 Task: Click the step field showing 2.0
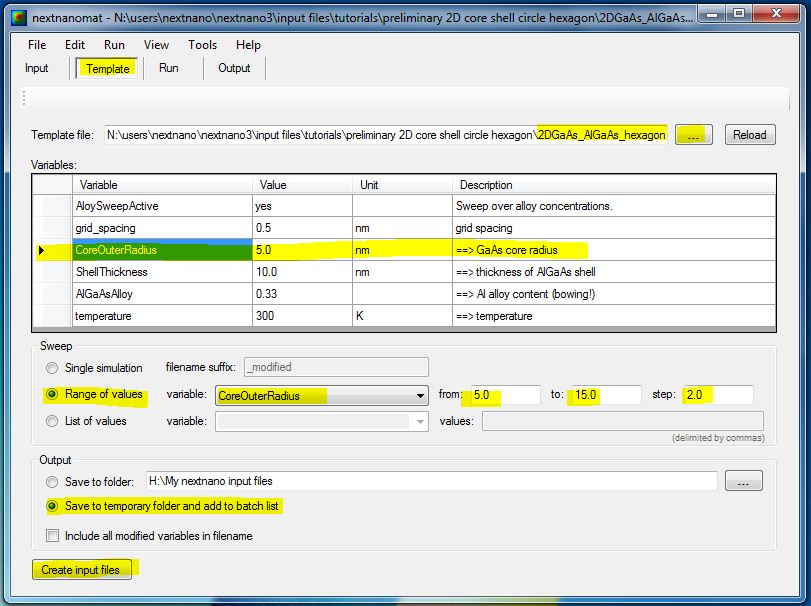click(716, 395)
